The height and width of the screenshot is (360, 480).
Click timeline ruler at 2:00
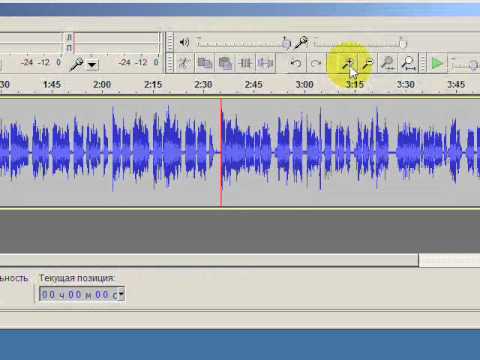(x=102, y=84)
